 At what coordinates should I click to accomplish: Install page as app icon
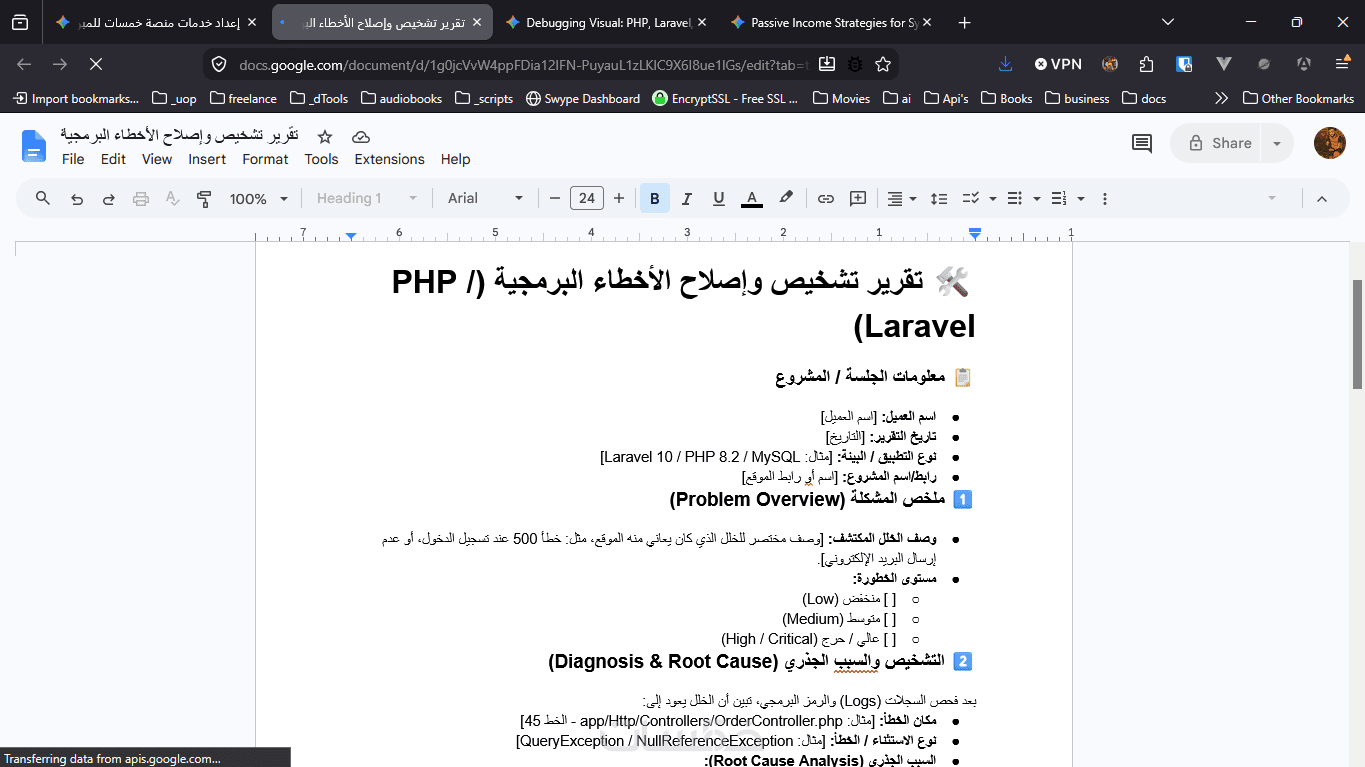(827, 64)
